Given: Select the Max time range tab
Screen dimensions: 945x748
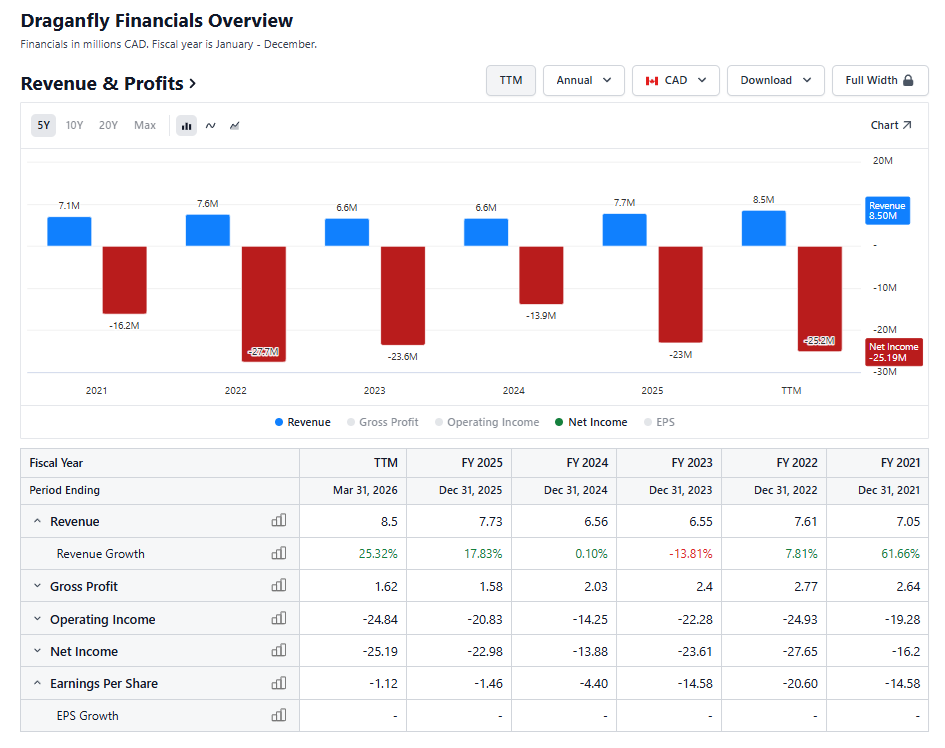Looking at the screenshot, I should click(x=145, y=125).
